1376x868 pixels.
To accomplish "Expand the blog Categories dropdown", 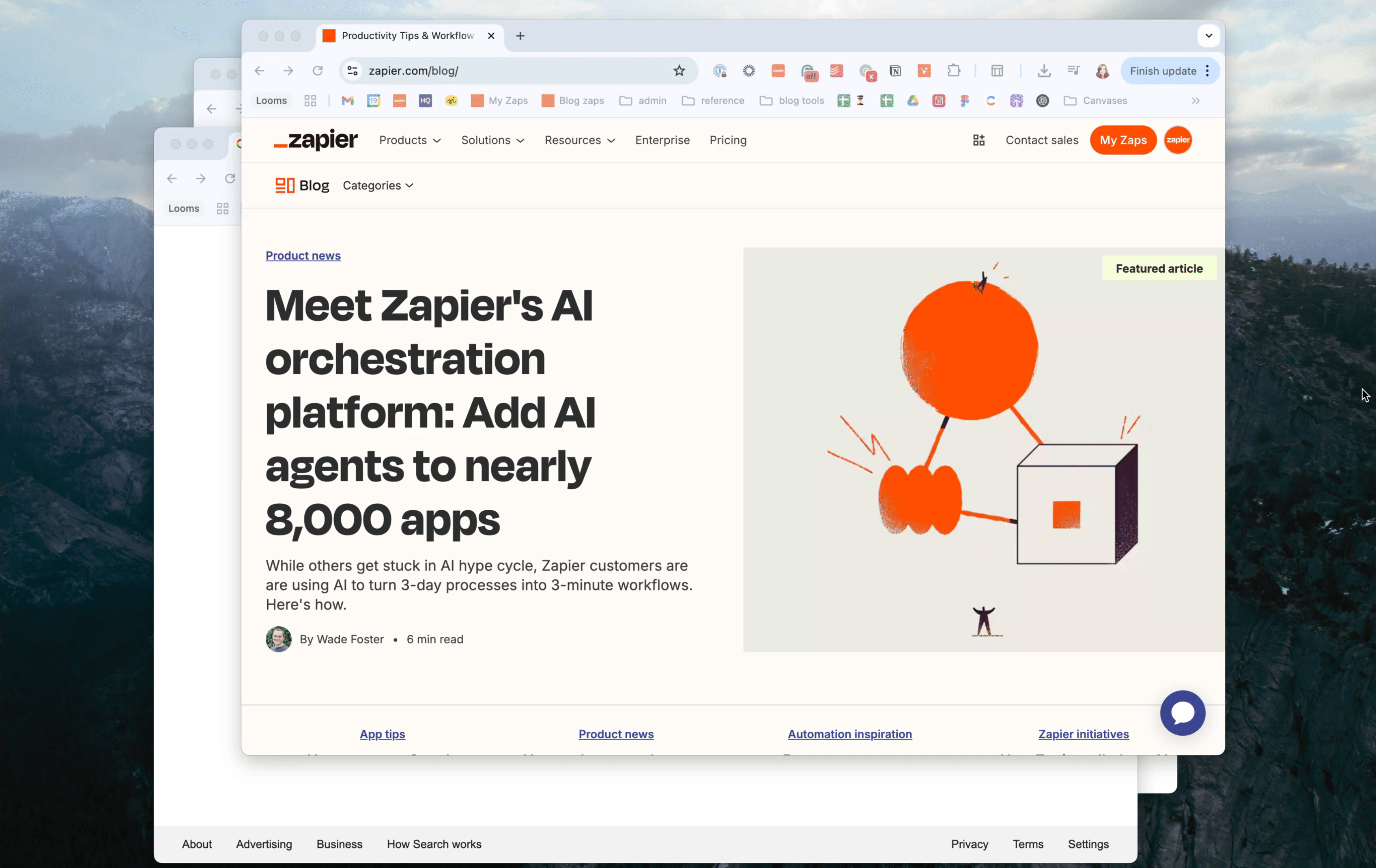I will coord(378,185).
